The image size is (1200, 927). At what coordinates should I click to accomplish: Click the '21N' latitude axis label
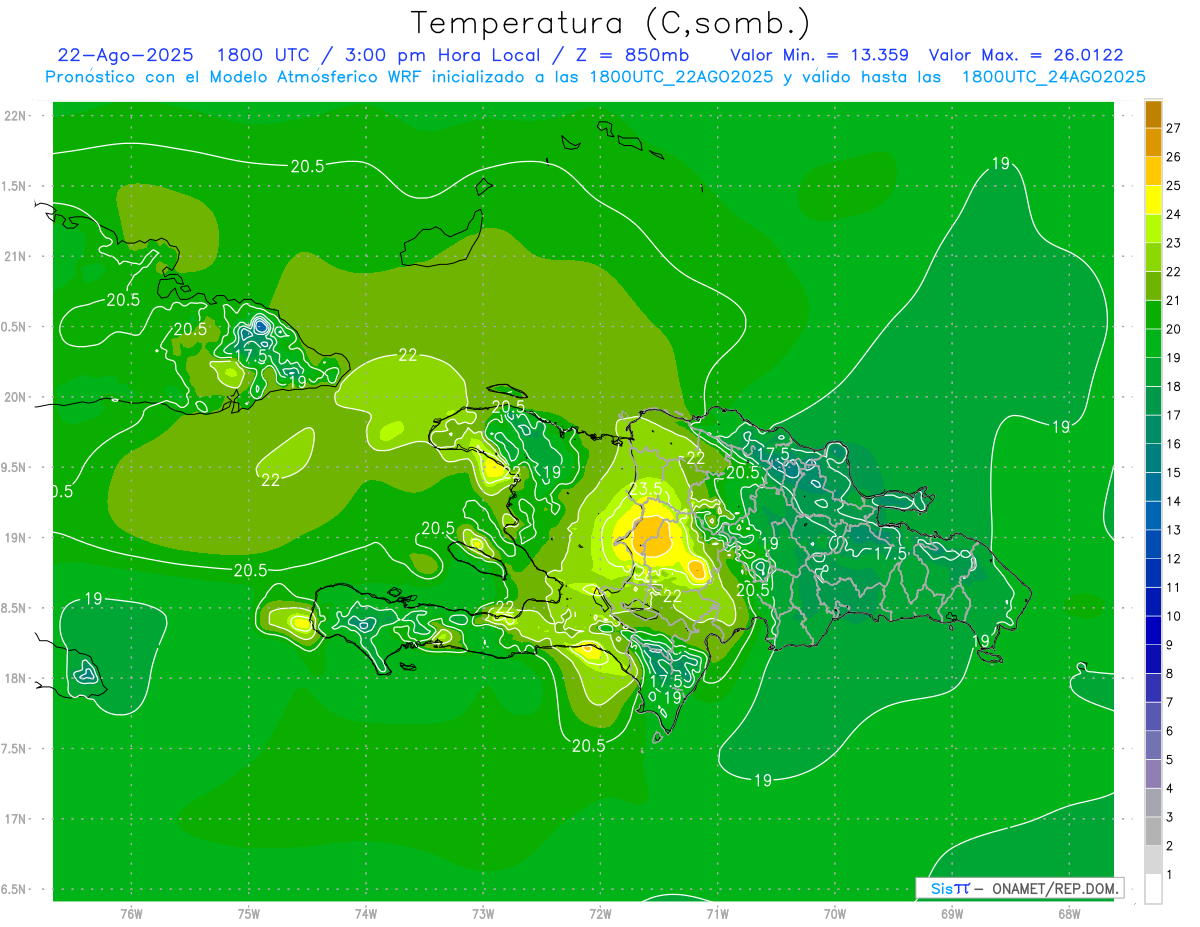pos(15,256)
